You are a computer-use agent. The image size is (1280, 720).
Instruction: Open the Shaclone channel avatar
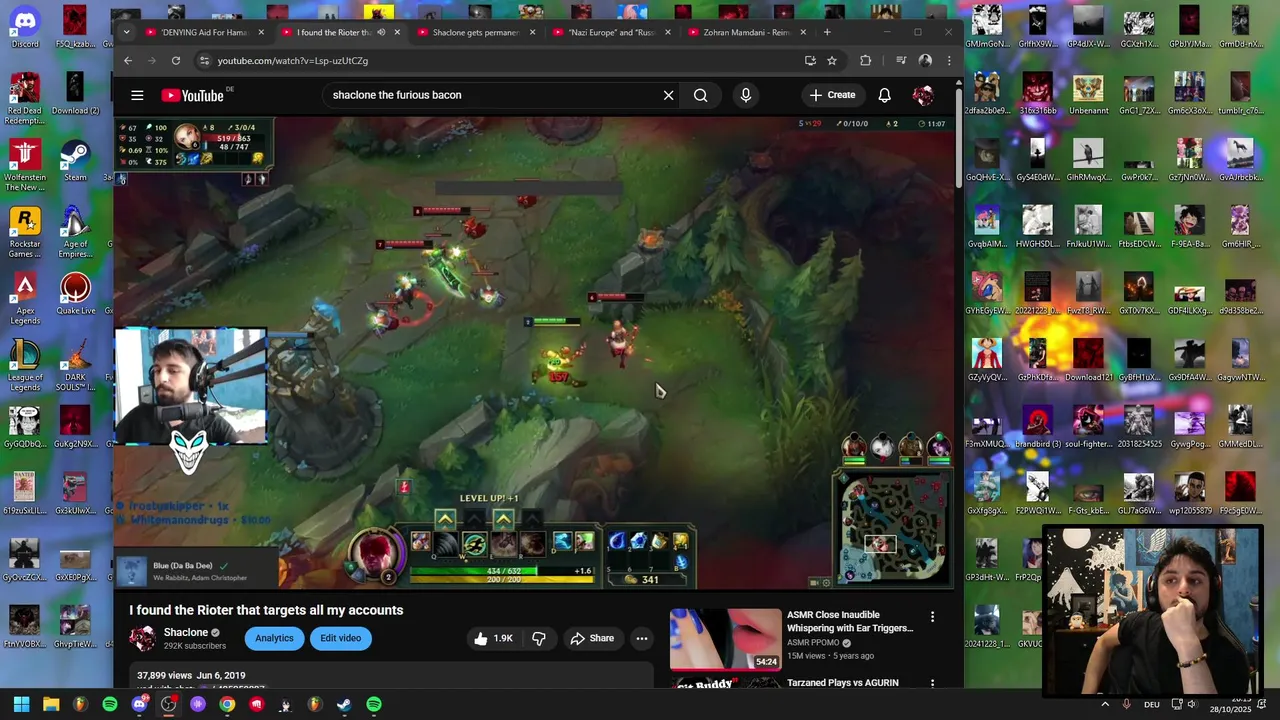(x=143, y=638)
